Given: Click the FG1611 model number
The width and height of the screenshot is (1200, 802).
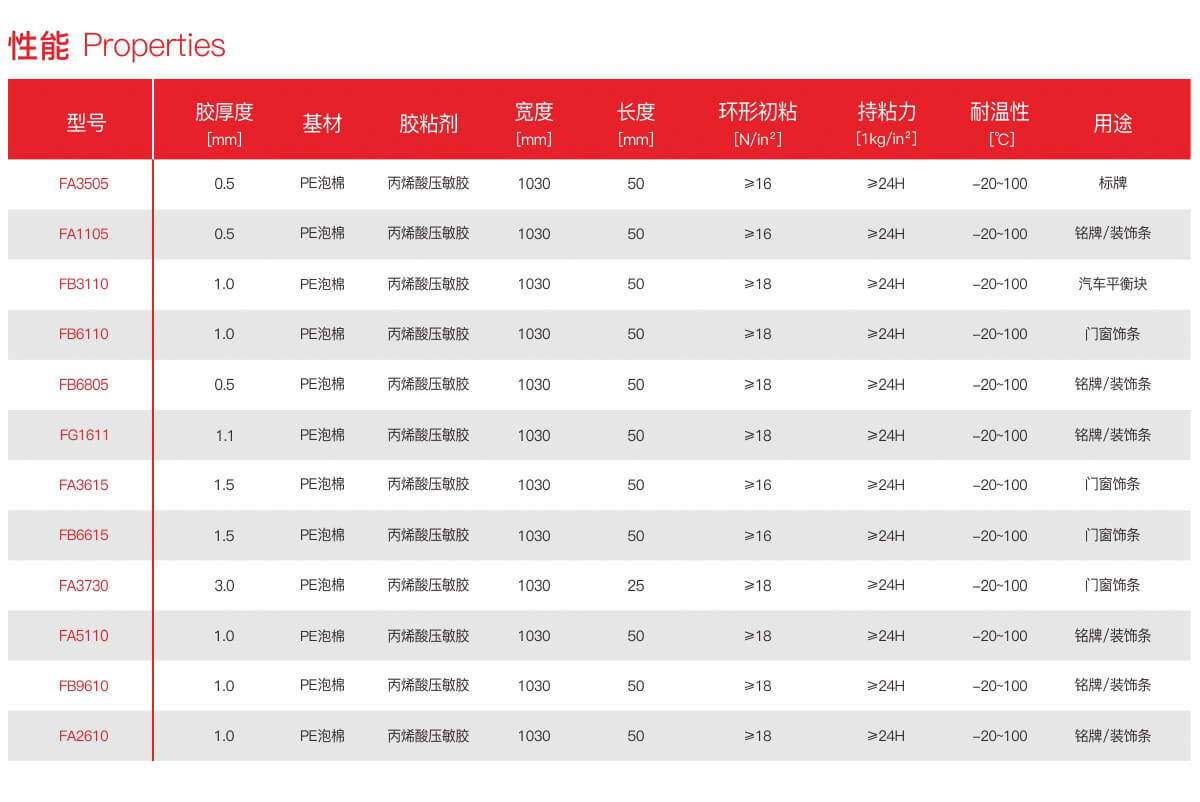Looking at the screenshot, I should tap(83, 435).
